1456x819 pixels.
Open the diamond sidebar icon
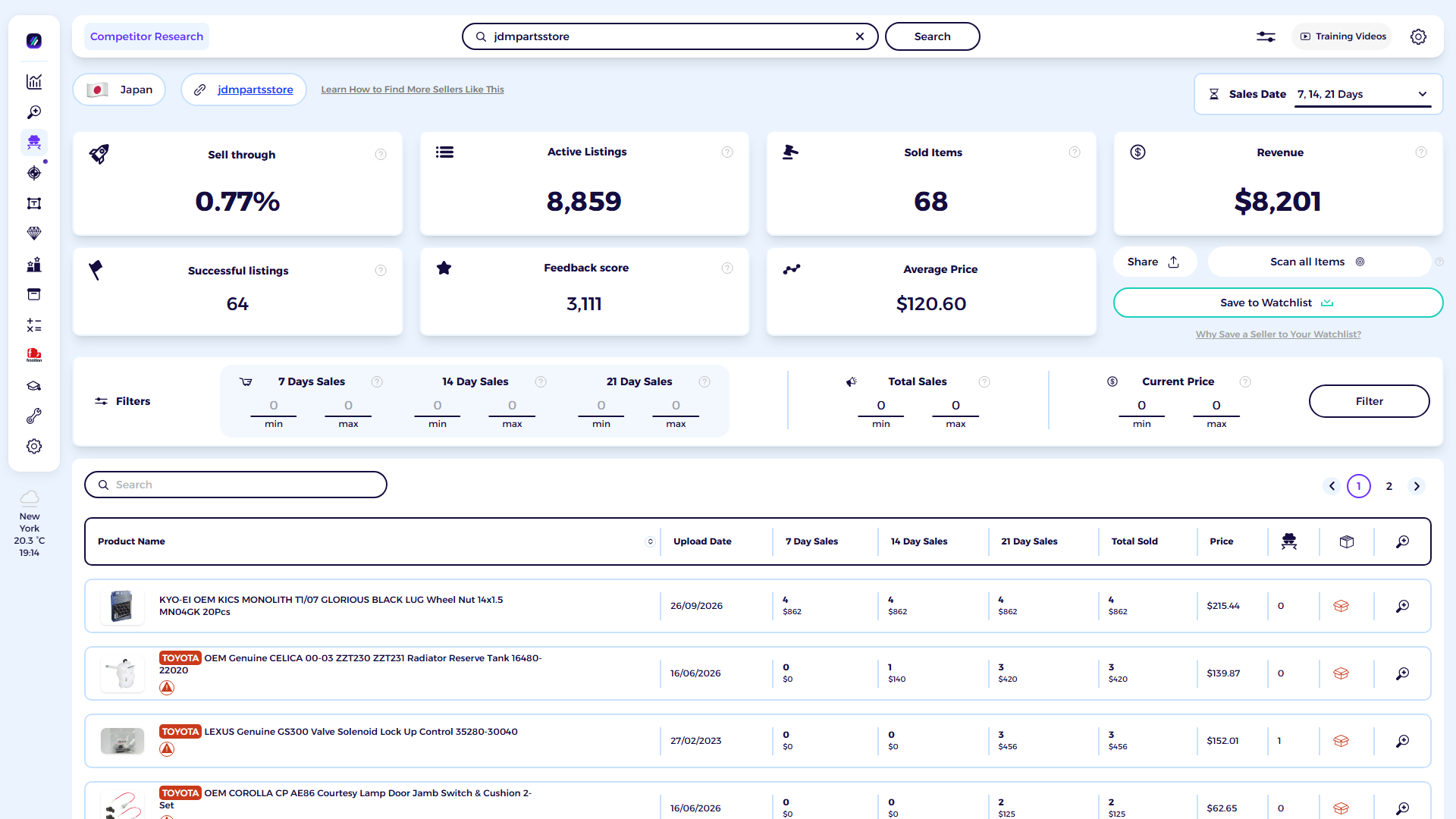[34, 234]
